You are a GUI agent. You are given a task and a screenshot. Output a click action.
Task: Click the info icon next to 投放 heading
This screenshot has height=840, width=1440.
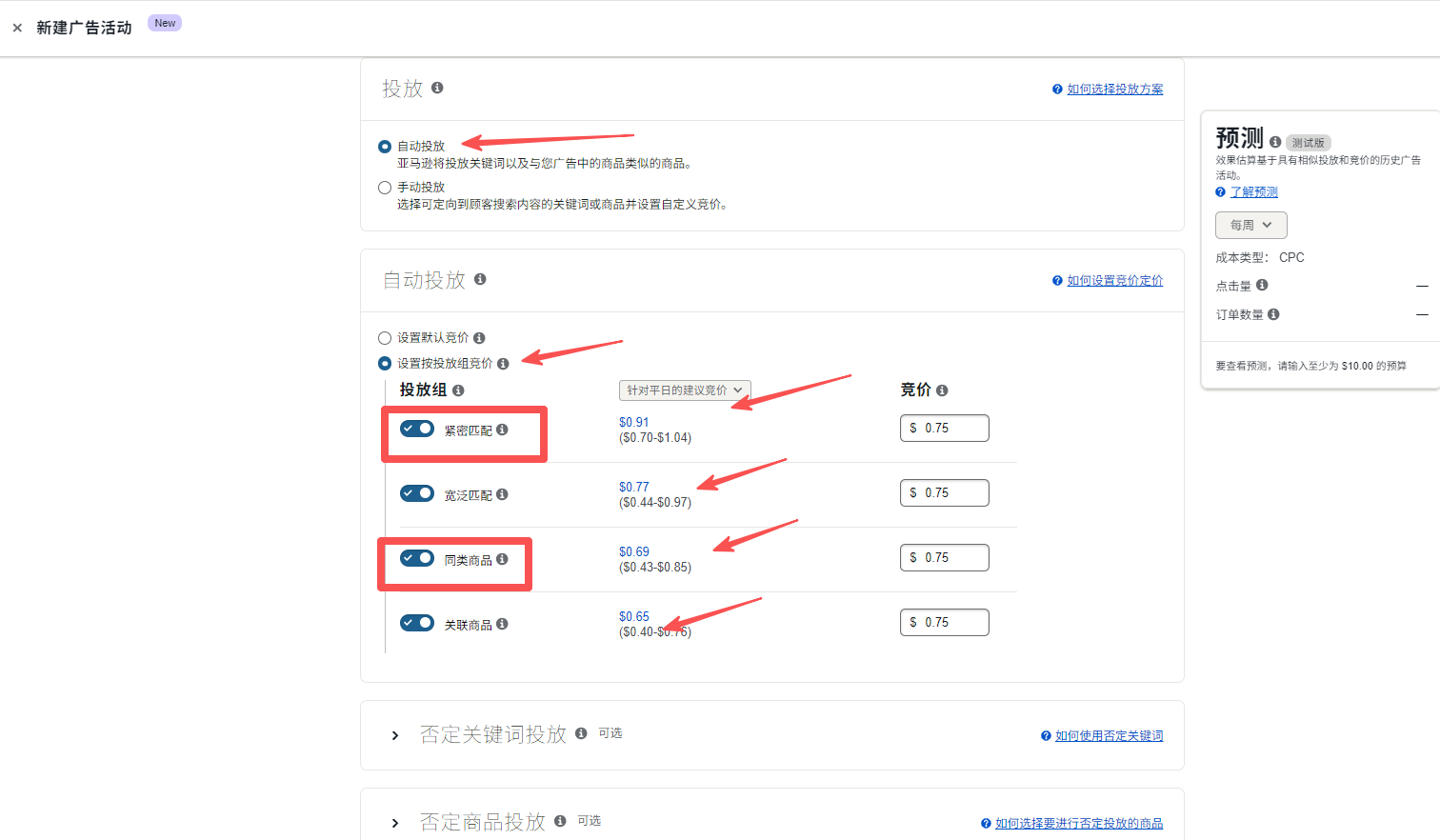(437, 88)
